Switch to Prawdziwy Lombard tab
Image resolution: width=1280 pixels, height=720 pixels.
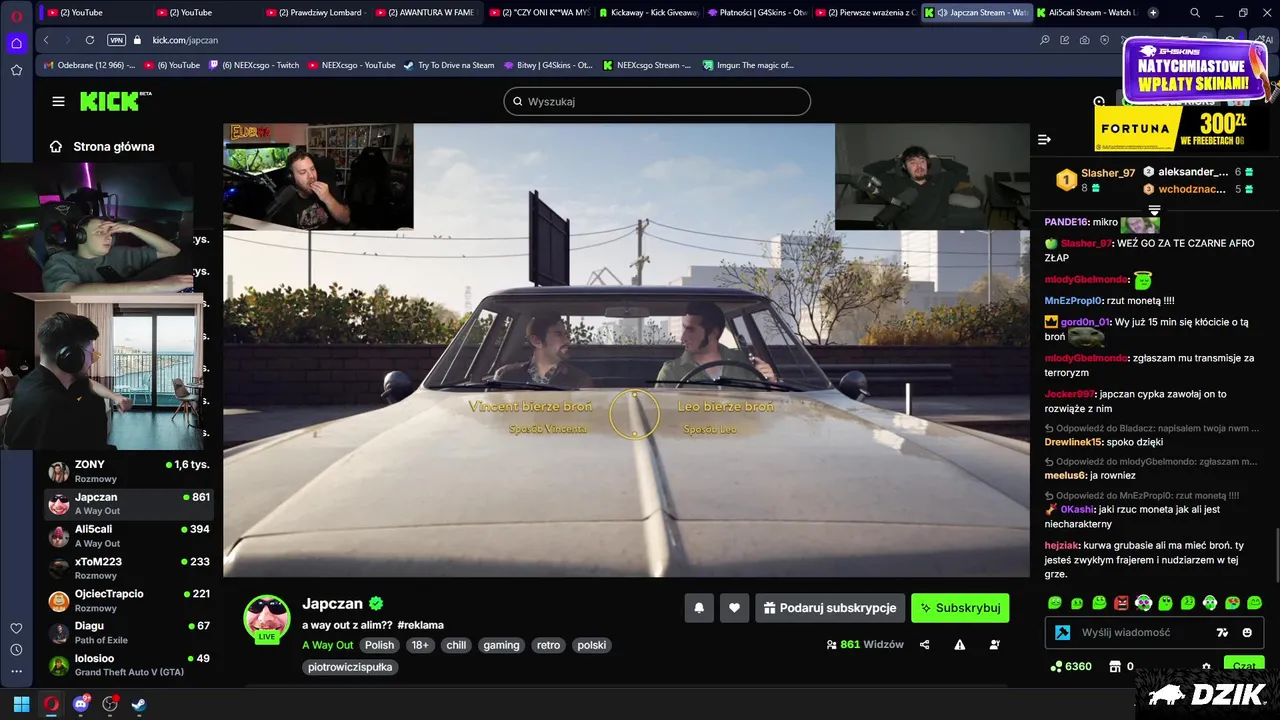(316, 12)
